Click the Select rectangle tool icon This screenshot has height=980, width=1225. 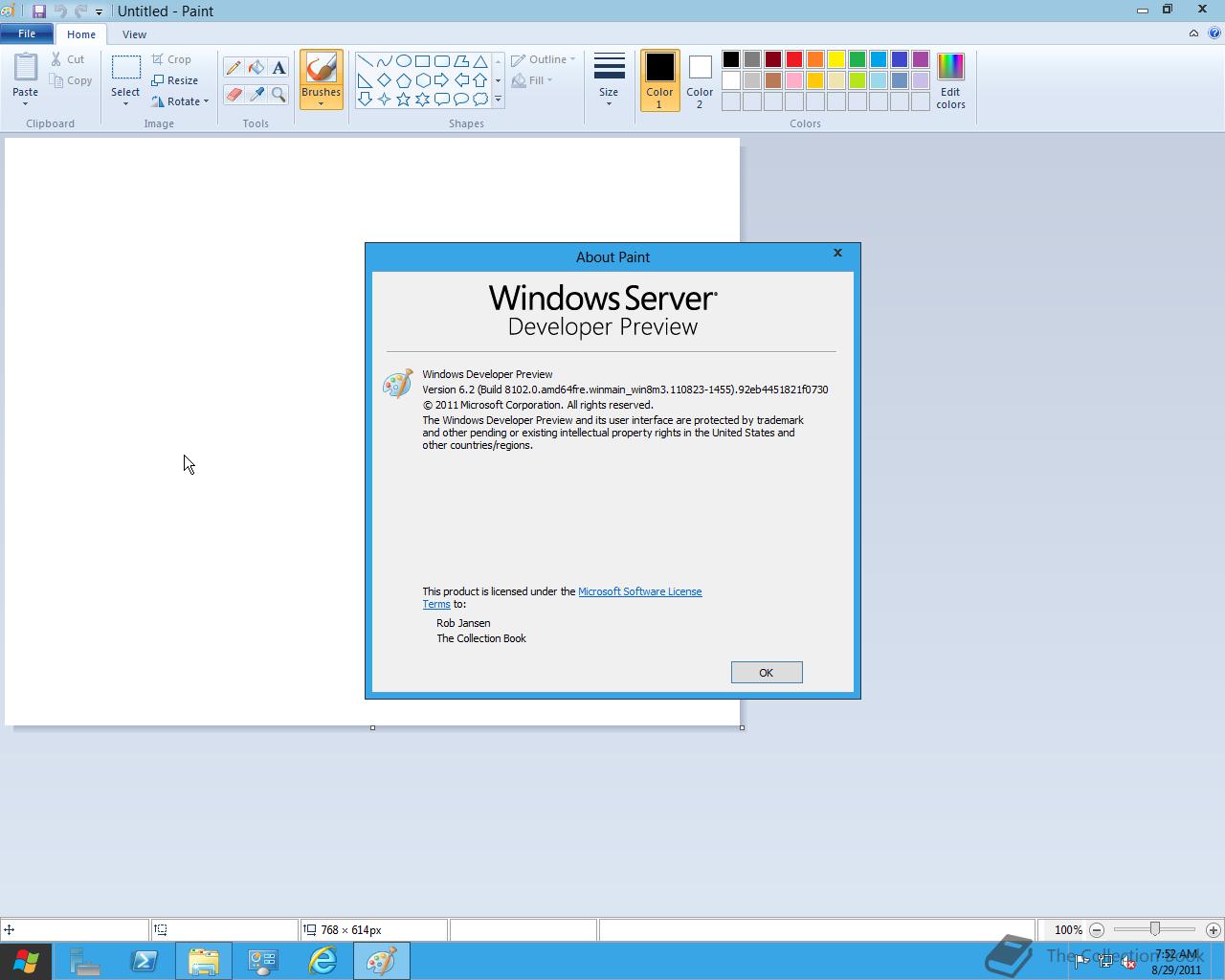pos(125,68)
